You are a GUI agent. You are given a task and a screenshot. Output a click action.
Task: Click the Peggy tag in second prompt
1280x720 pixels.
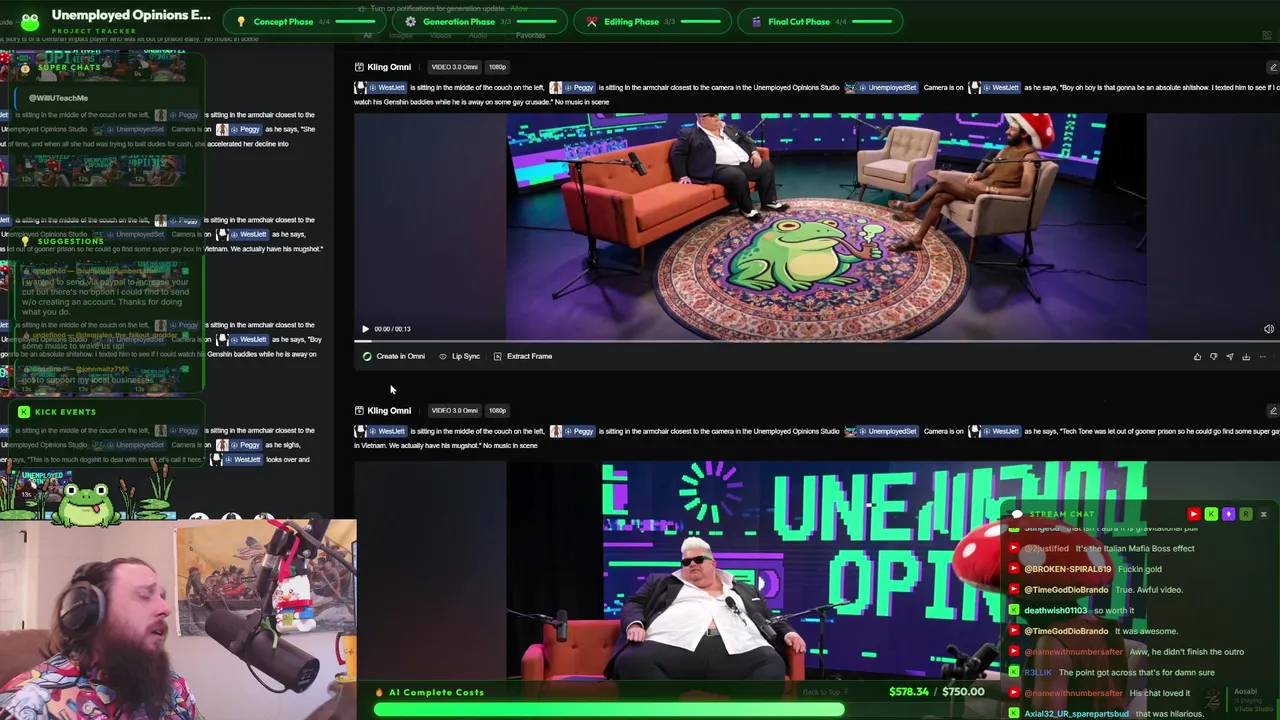[574, 431]
